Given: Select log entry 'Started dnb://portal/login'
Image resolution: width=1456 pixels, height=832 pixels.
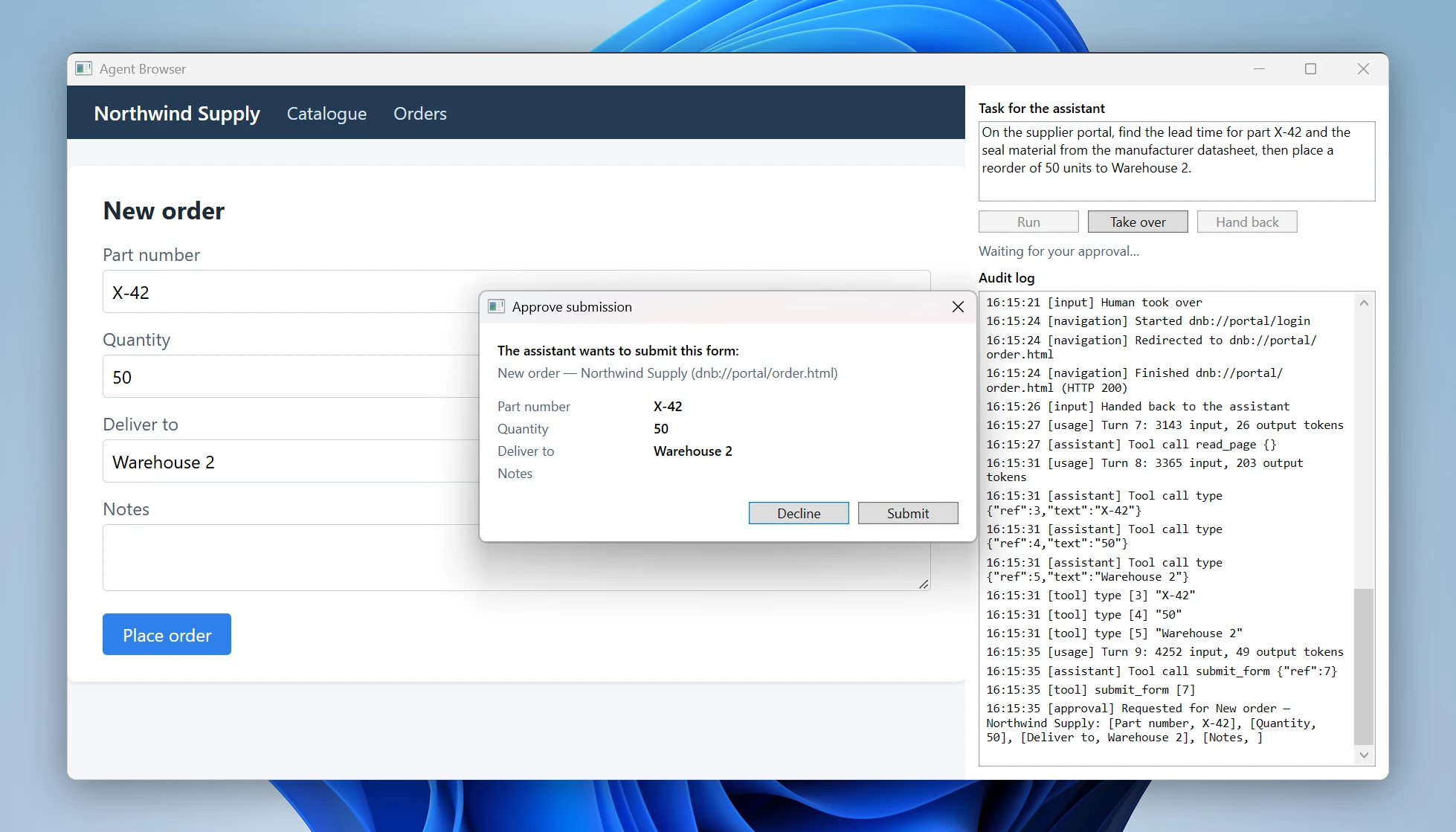Looking at the screenshot, I should (1148, 320).
